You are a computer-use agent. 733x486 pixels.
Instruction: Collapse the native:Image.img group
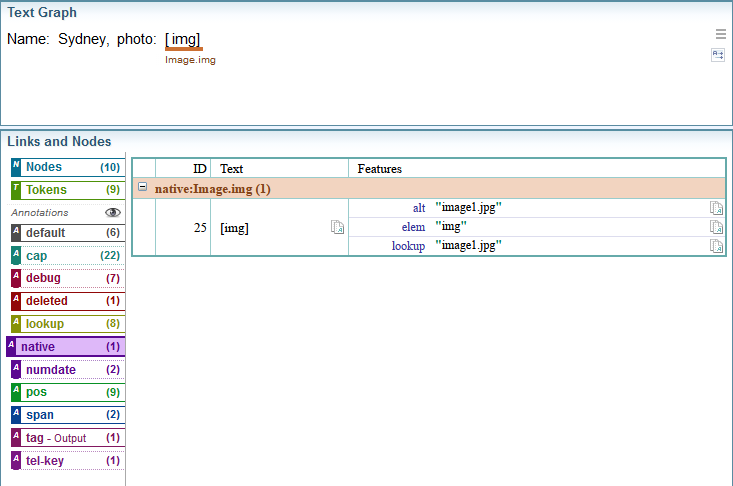tap(143, 188)
